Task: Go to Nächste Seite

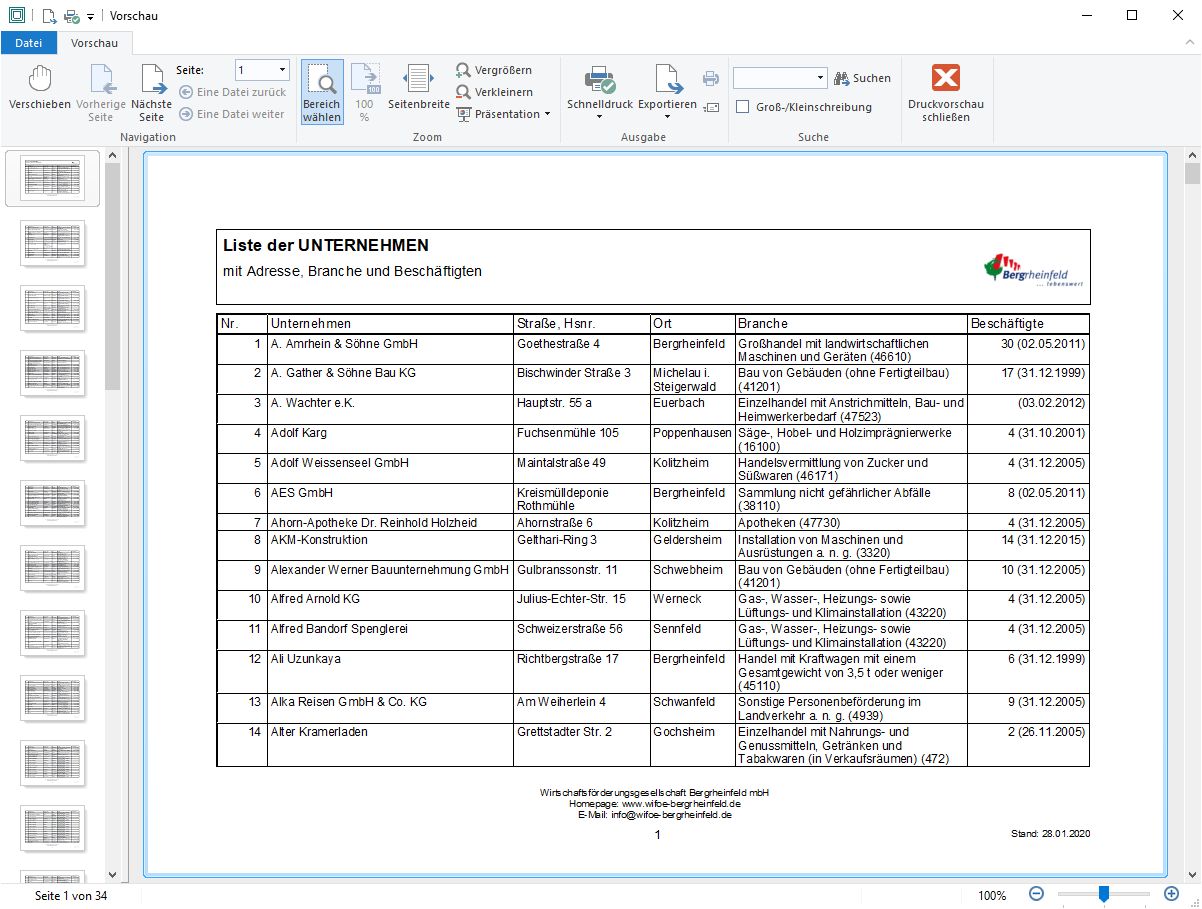Action: 151,90
